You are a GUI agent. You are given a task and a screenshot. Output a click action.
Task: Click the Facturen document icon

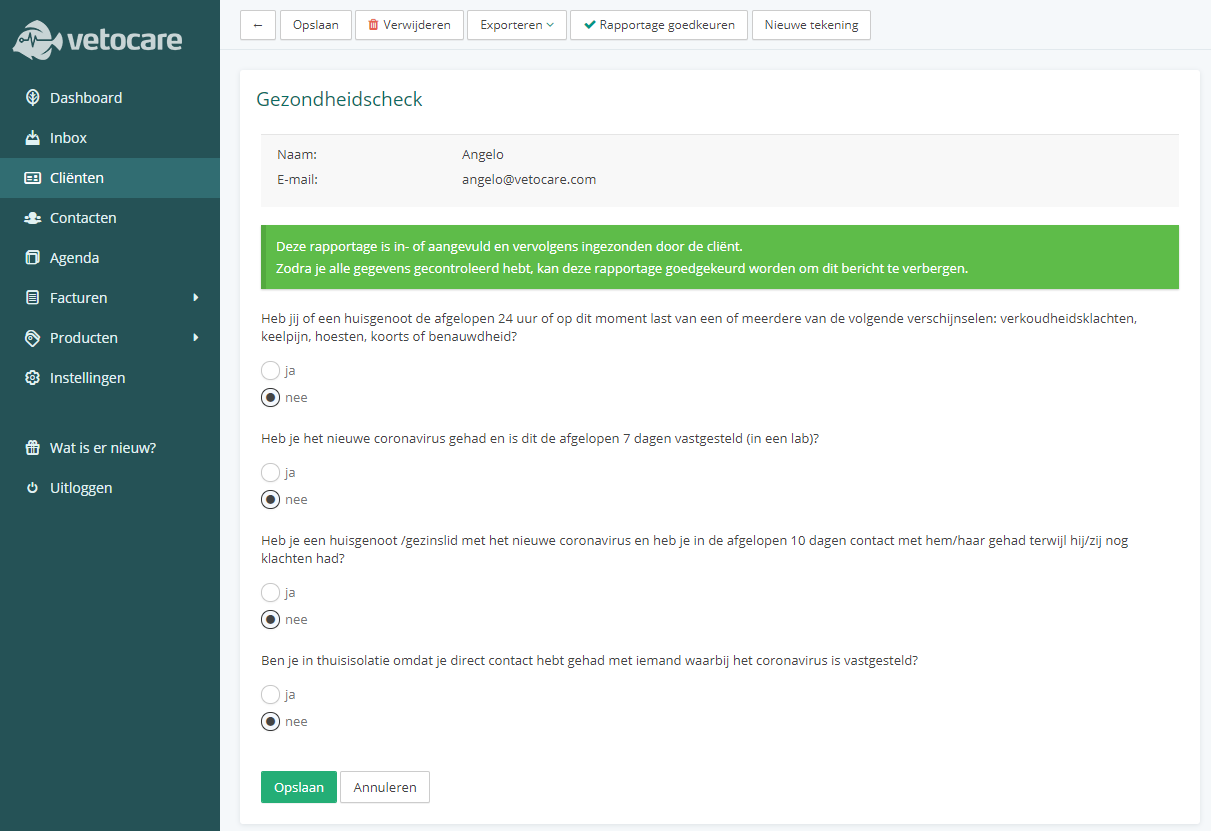click(x=32, y=298)
